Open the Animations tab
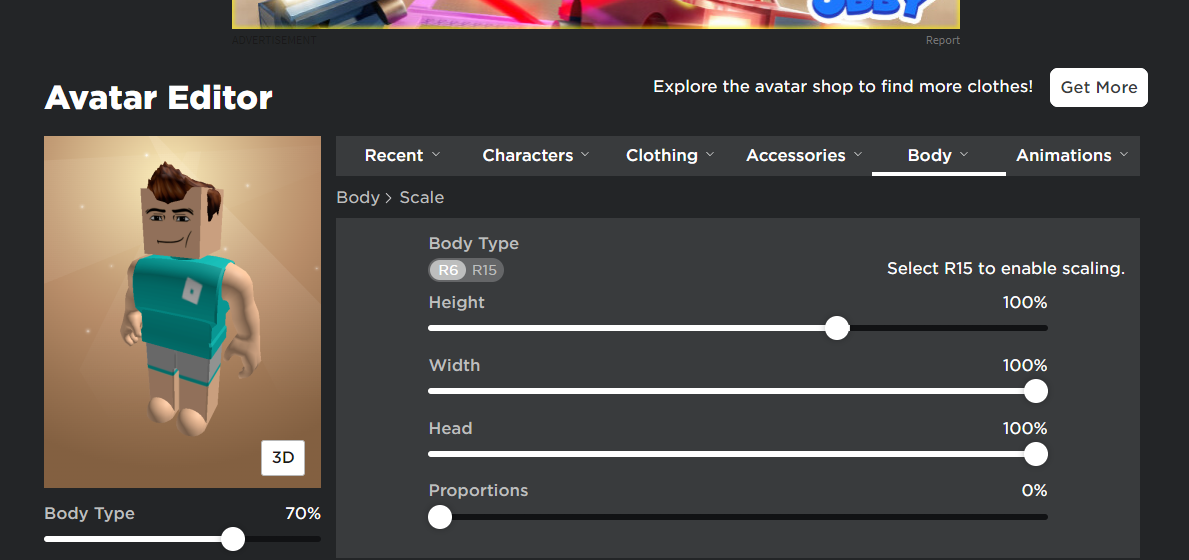 [x=1072, y=155]
